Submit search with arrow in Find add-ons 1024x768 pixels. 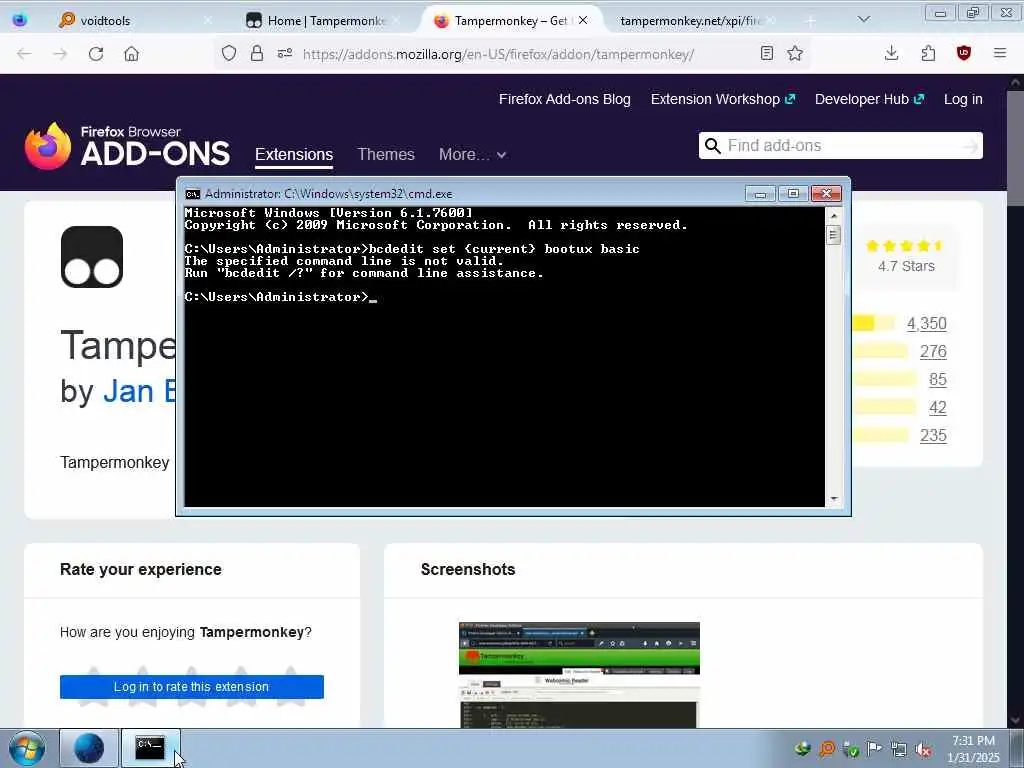[971, 146]
